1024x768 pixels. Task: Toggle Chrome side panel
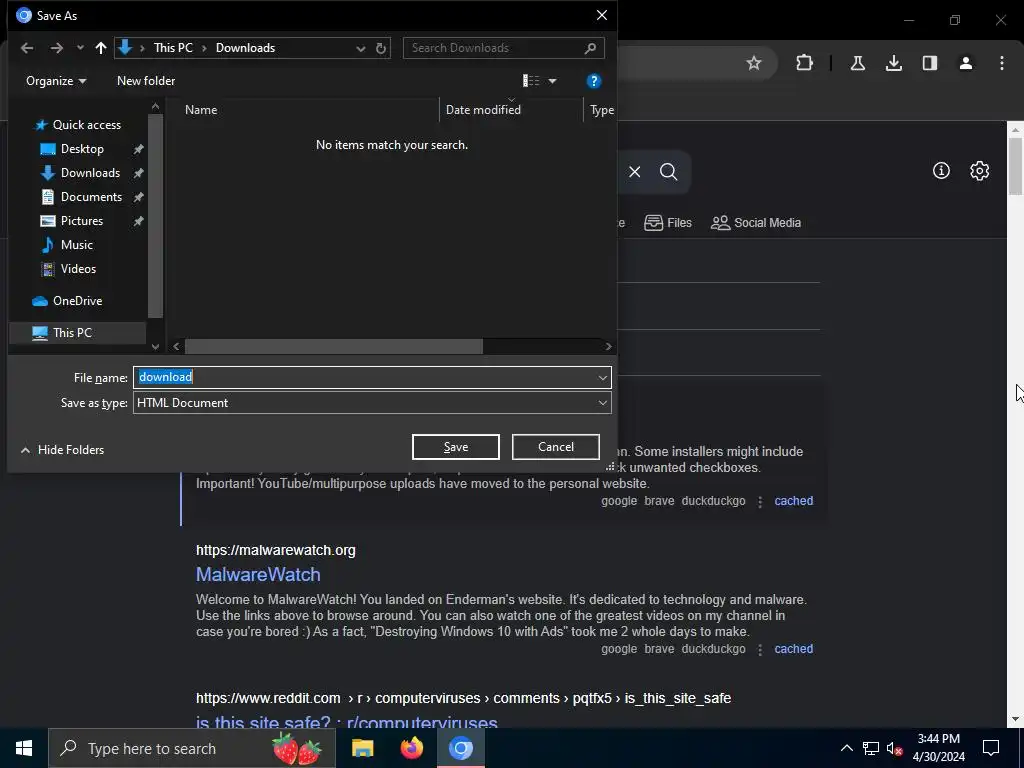[x=929, y=63]
